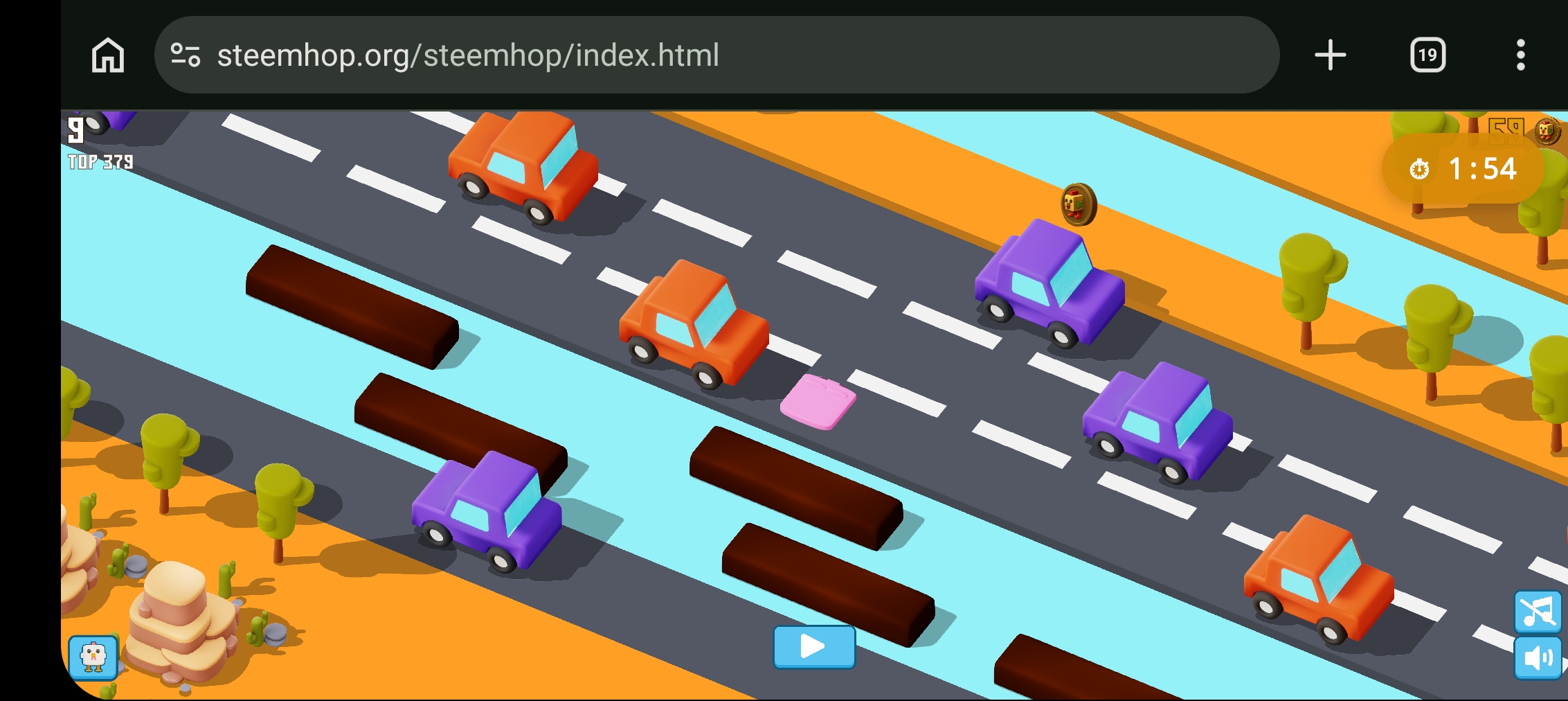Toggle the sound effects speaker button
Screen dimensions: 1568x701
[1538, 657]
